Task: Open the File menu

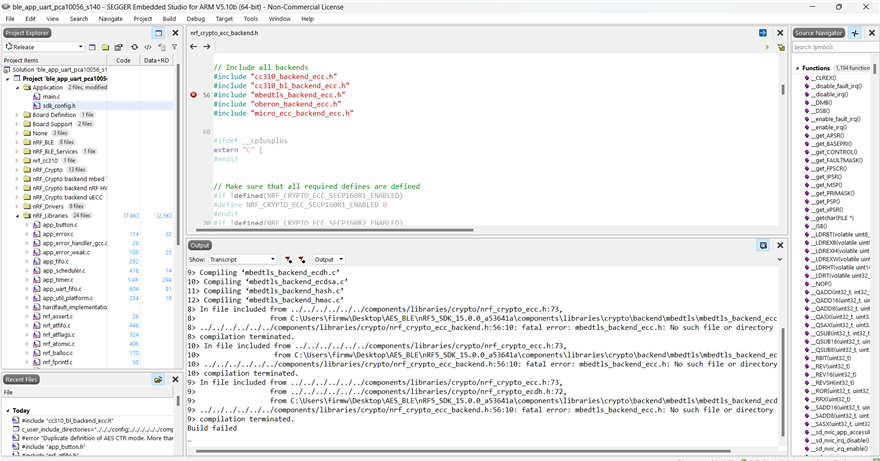Action: (x=10, y=19)
